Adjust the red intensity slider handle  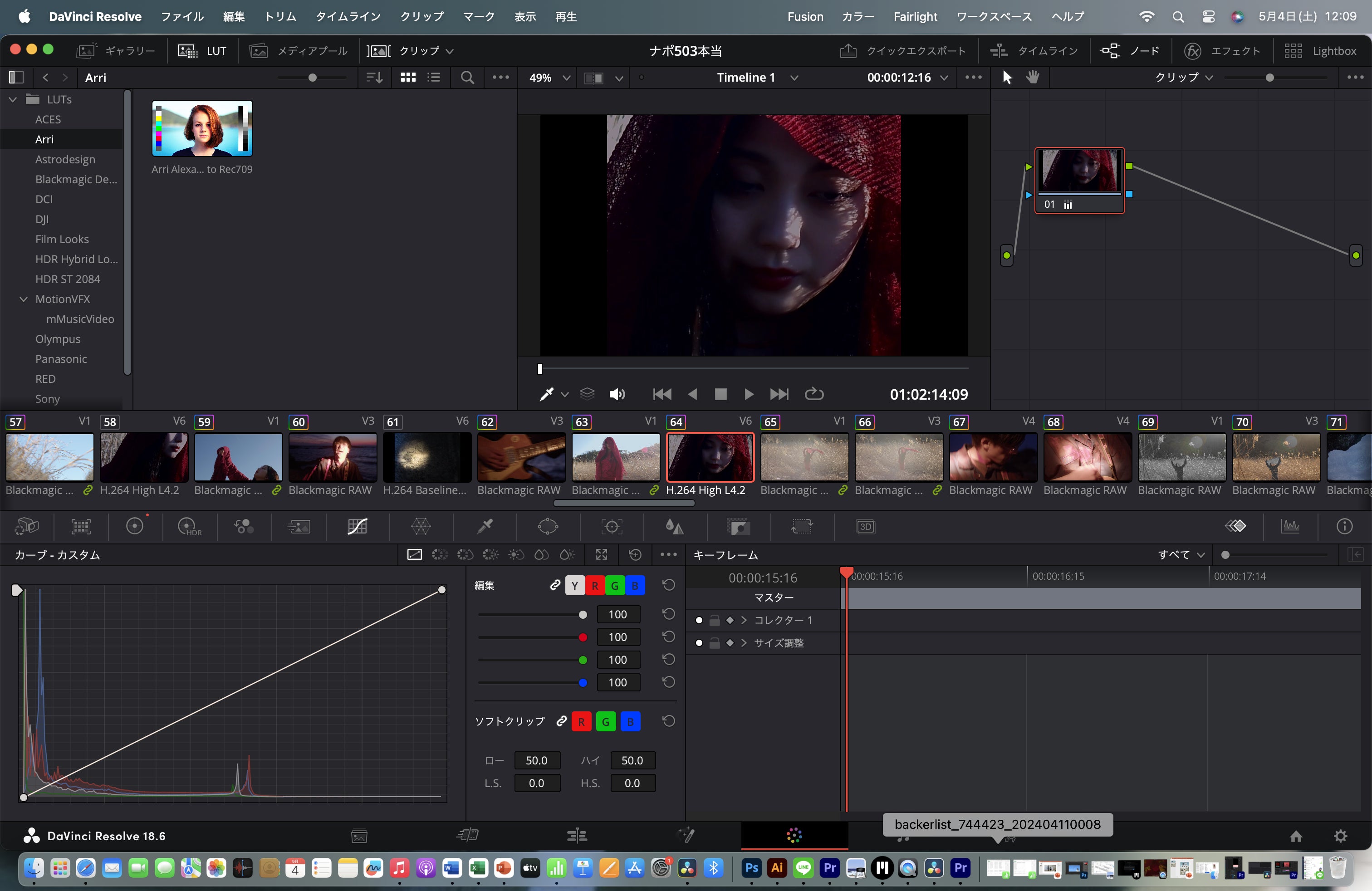point(583,637)
